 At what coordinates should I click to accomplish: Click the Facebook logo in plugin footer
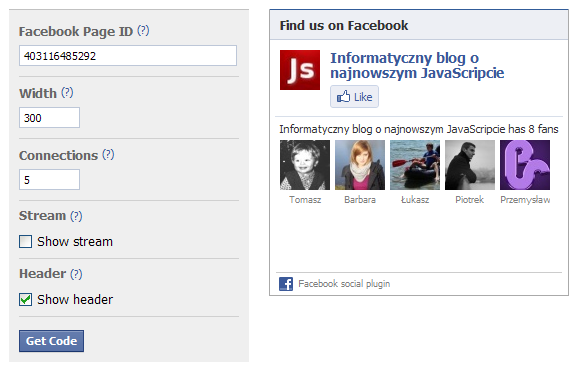pos(286,284)
